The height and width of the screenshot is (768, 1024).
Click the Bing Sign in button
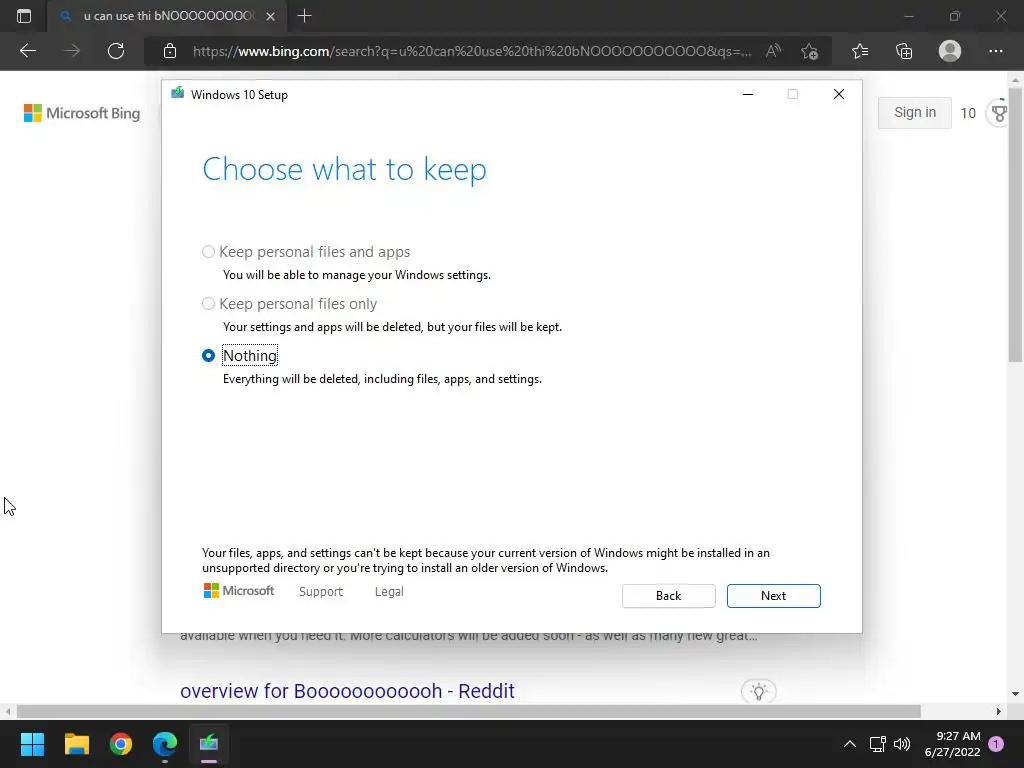[x=914, y=112]
